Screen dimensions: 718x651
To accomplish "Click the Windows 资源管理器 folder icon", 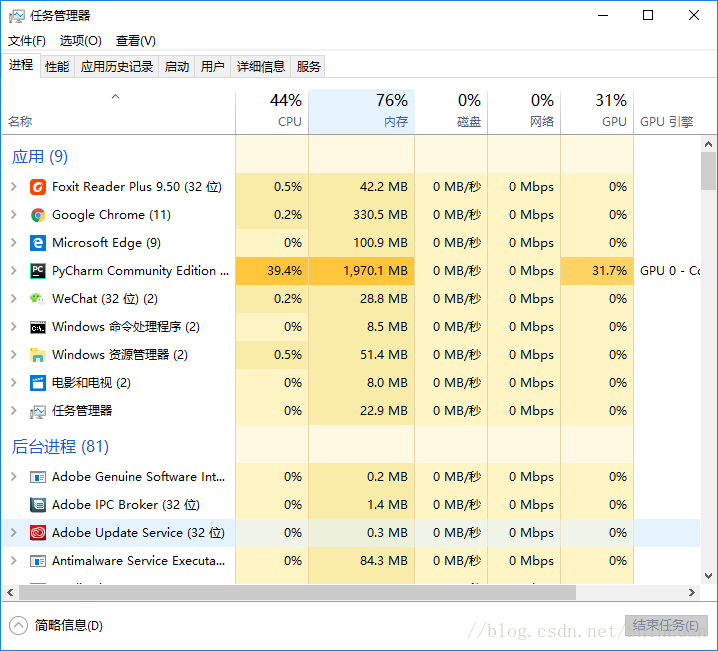I will click(38, 355).
